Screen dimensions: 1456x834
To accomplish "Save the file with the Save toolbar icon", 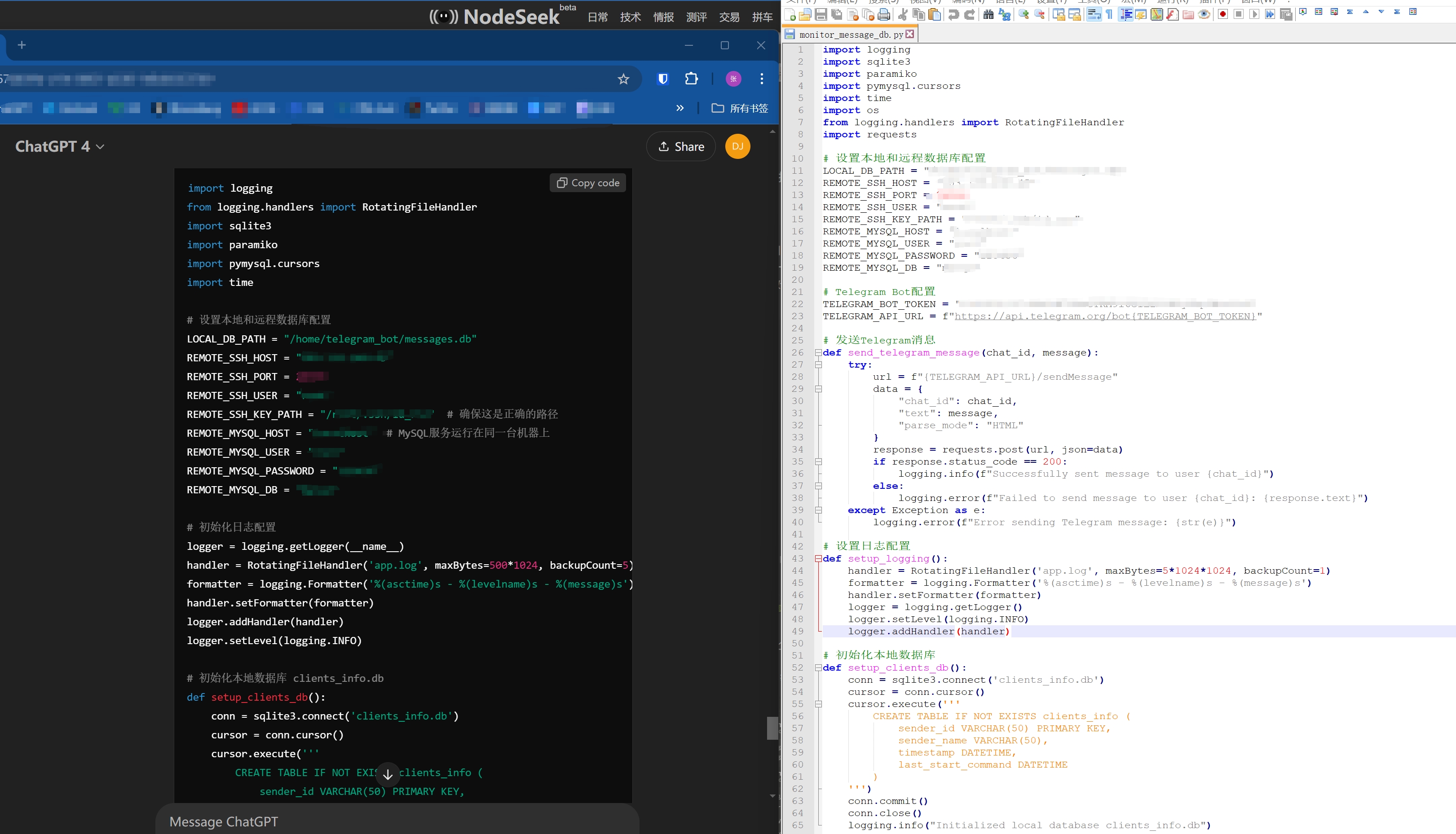I will click(x=821, y=14).
